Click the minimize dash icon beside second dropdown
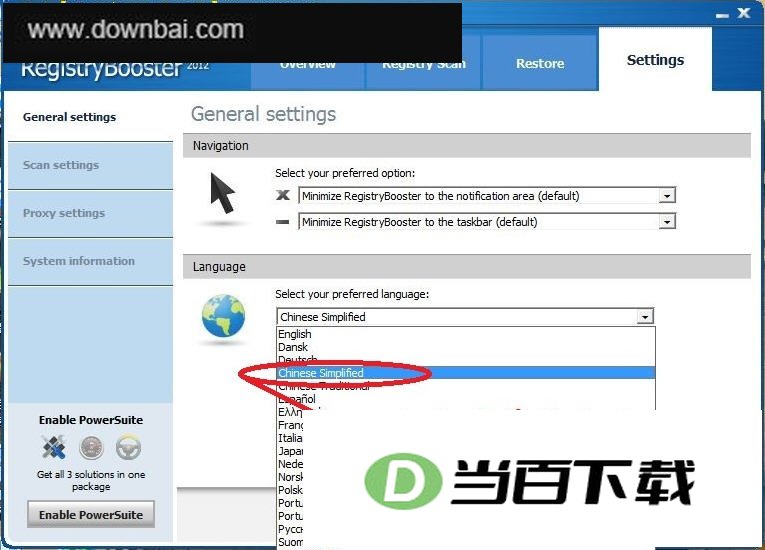 282,222
